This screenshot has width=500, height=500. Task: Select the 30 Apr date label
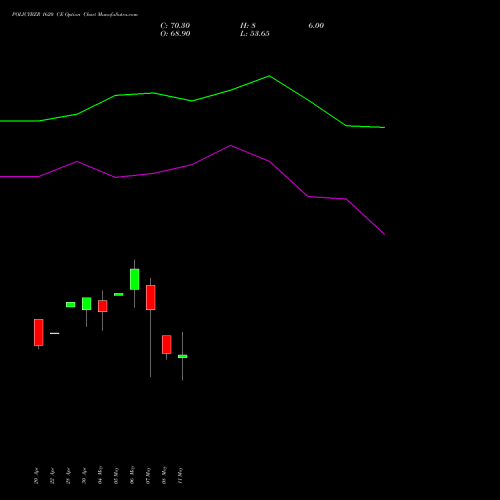click(84, 476)
